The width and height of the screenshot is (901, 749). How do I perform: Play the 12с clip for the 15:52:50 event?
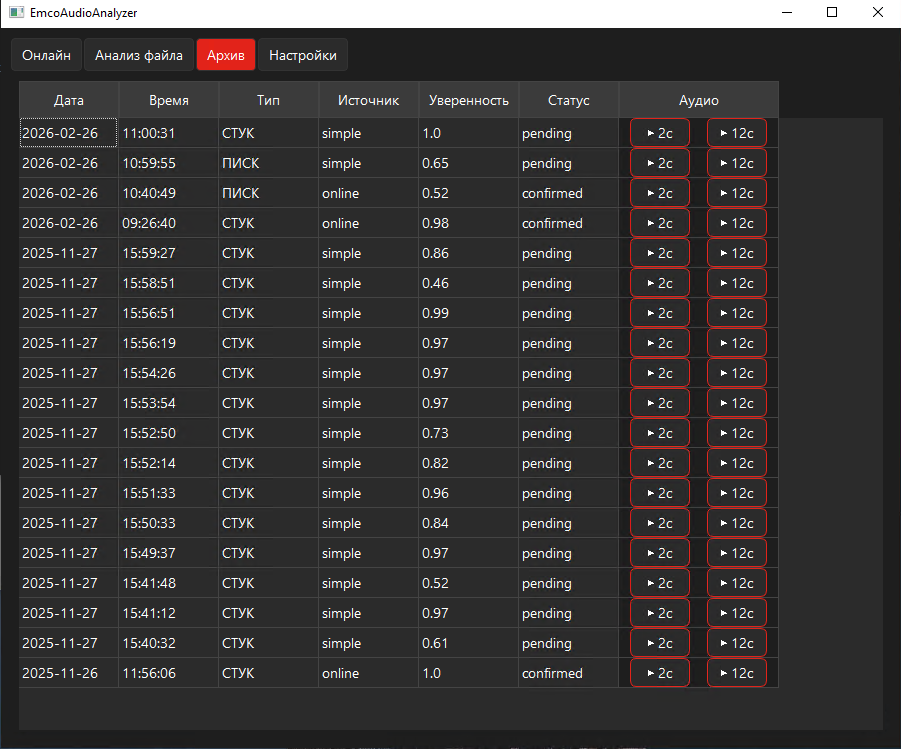[x=737, y=433]
